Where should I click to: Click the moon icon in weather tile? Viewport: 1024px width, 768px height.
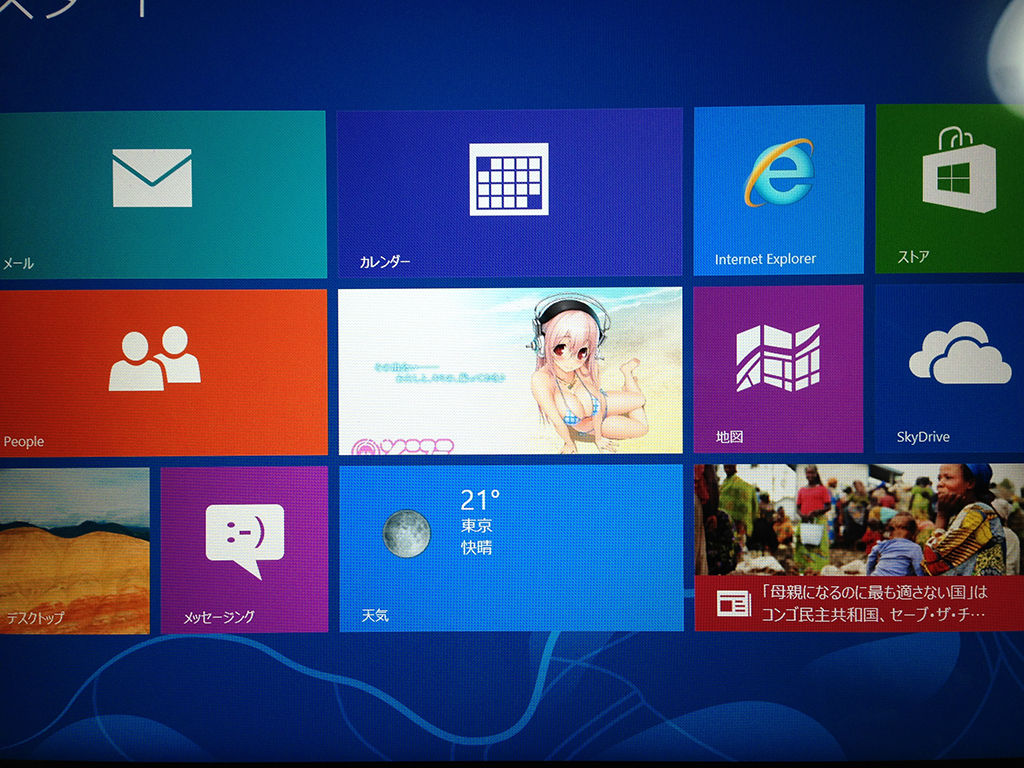[x=406, y=533]
